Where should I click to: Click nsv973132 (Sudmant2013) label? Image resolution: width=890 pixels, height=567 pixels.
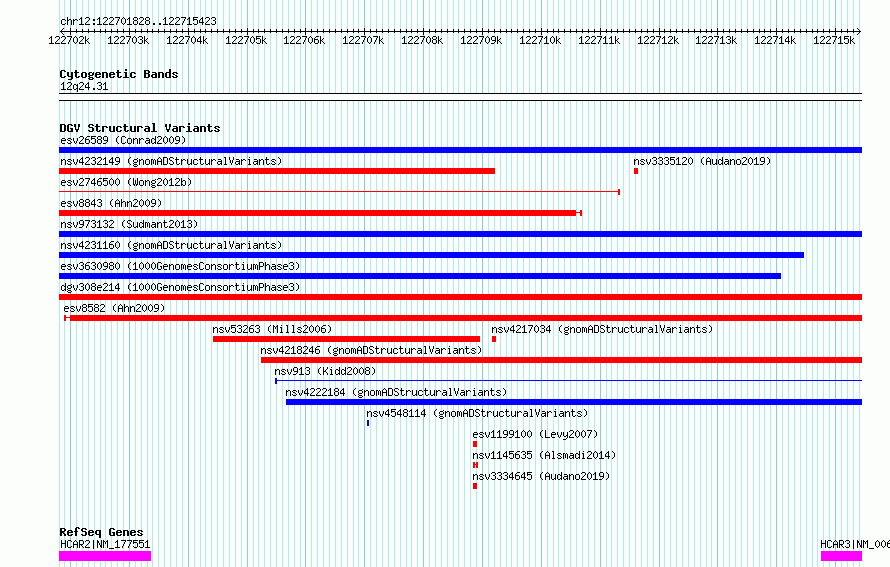pyautogui.click(x=129, y=224)
